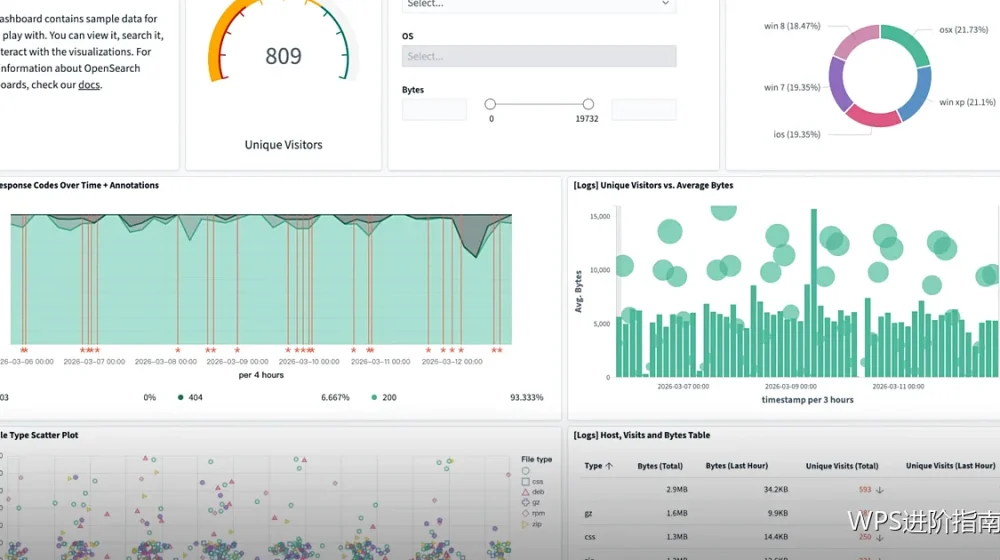Click the ios (19.35%) label
Viewport: 1000px width, 560px height.
coord(797,135)
